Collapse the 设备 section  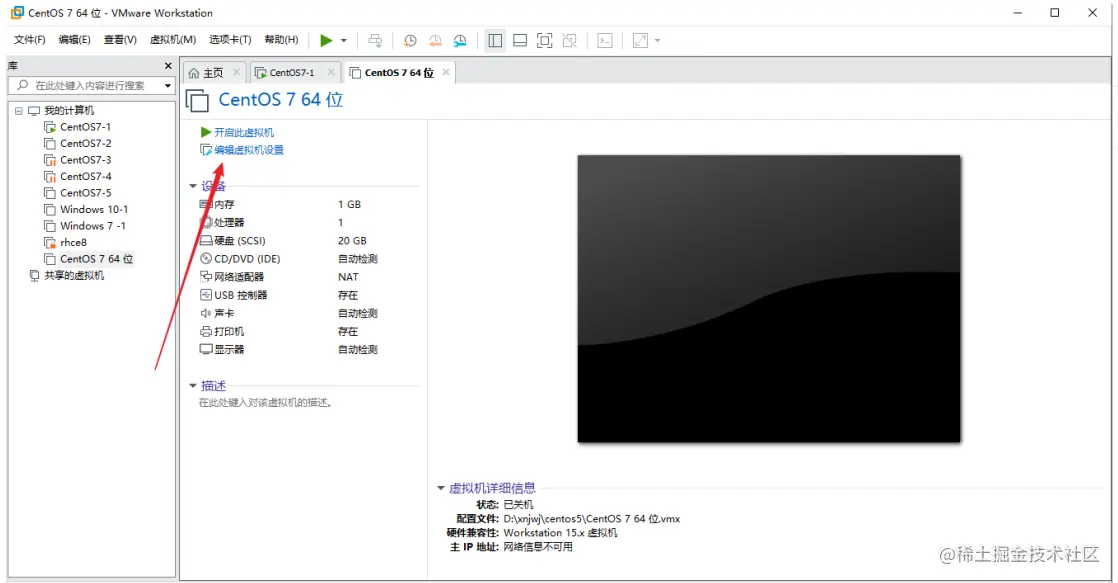pos(193,186)
